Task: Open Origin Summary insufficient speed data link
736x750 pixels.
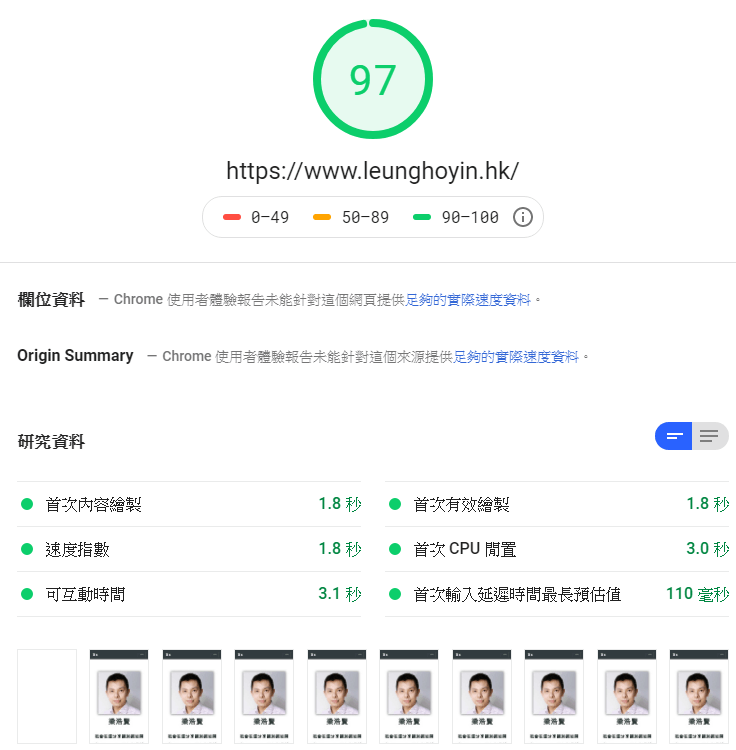Action: 516,357
